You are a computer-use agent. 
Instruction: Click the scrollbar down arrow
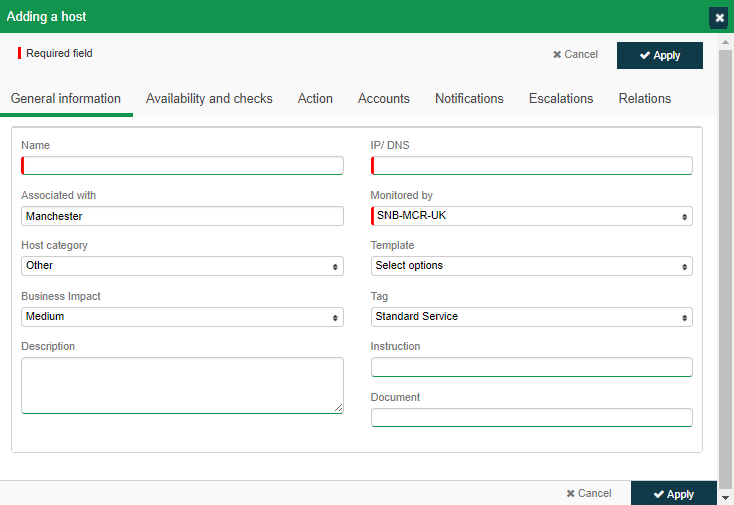point(726,498)
